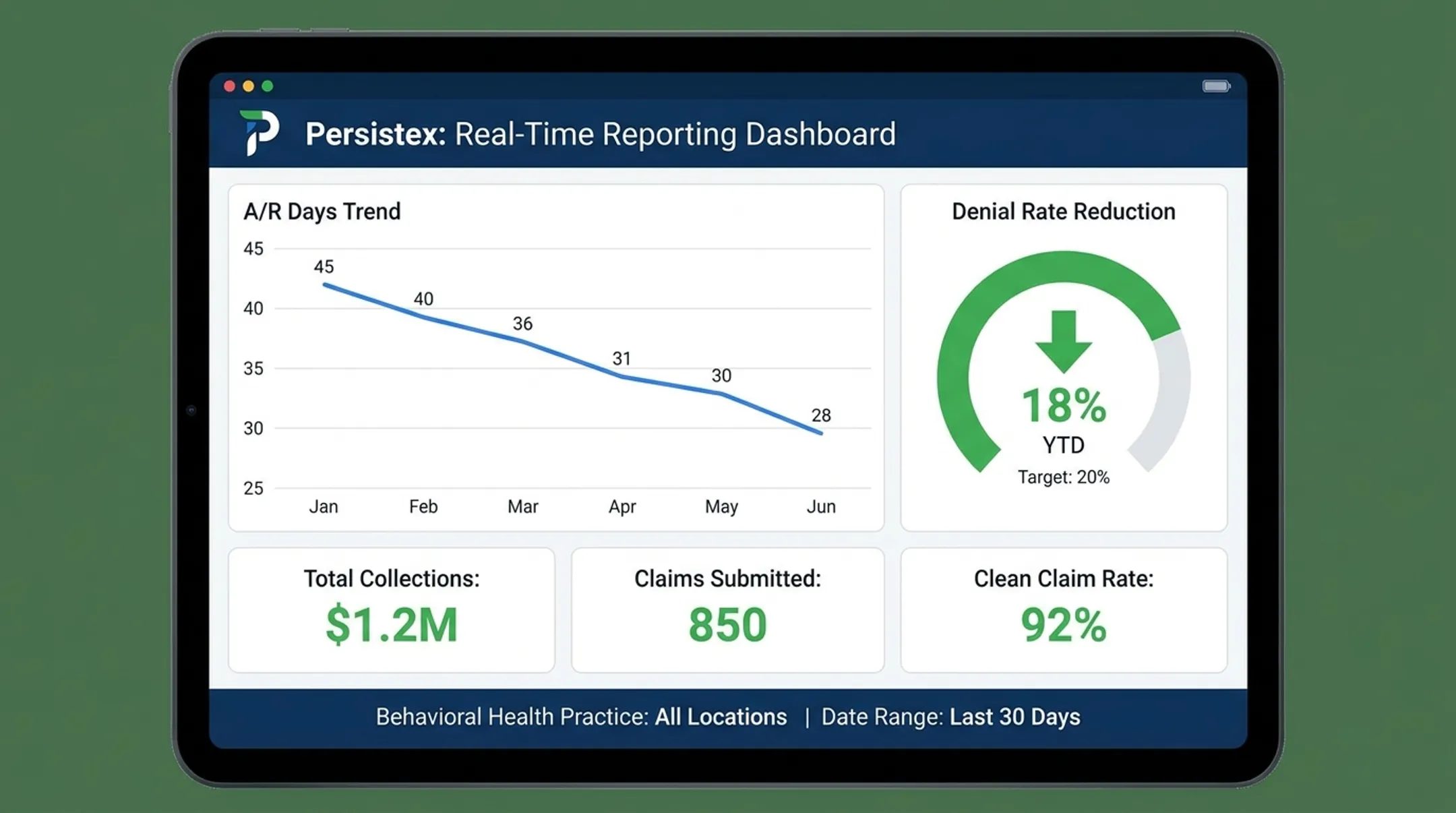1456x813 pixels.
Task: Click the battery indicator icon
Action: (1217, 86)
